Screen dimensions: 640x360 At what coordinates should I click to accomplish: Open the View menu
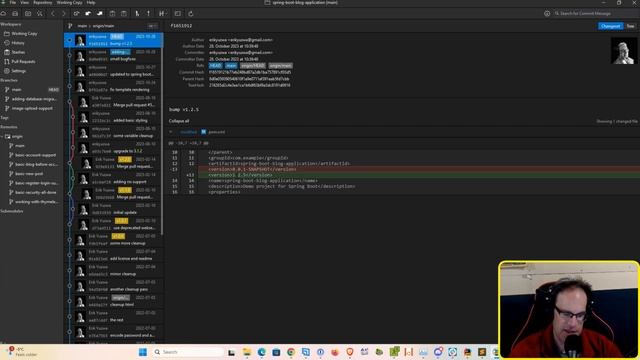tap(24, 2)
